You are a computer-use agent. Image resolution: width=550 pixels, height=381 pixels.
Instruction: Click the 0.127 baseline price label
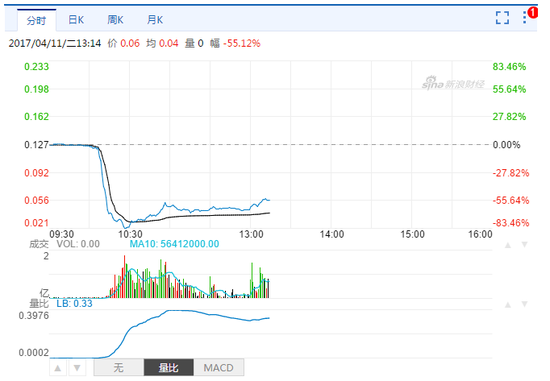36,145
